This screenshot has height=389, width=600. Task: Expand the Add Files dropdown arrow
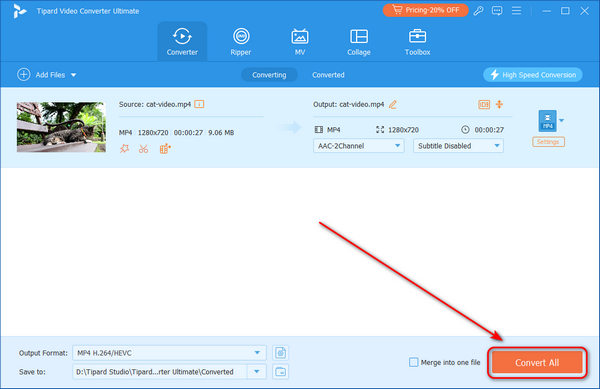click(73, 75)
